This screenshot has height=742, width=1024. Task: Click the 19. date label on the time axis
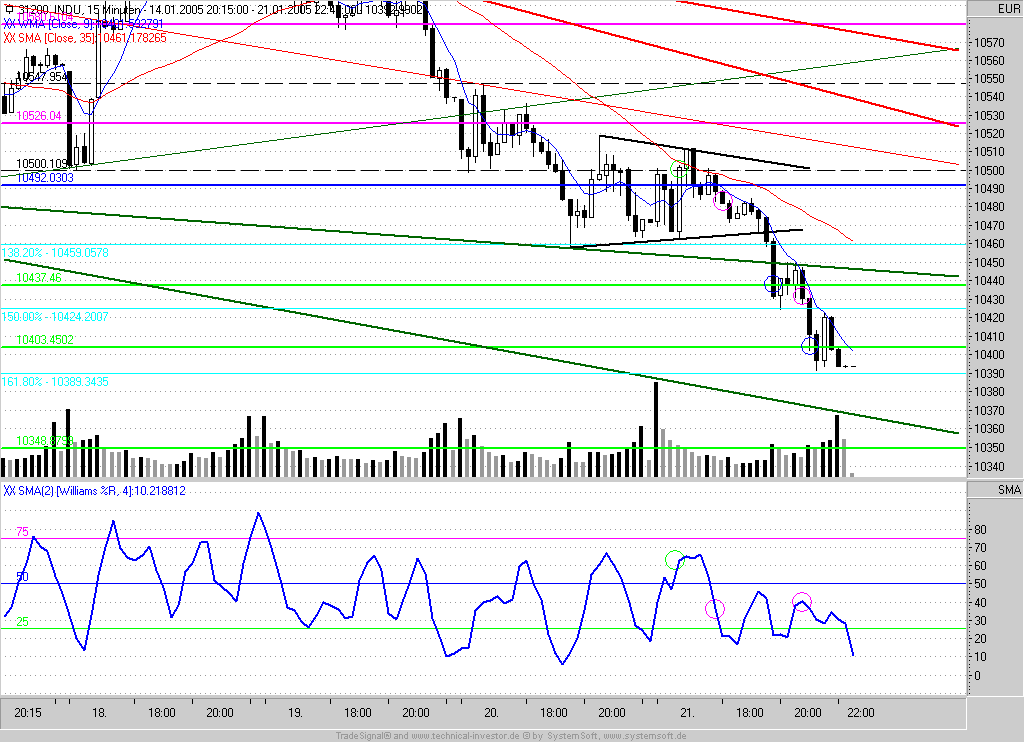click(295, 713)
